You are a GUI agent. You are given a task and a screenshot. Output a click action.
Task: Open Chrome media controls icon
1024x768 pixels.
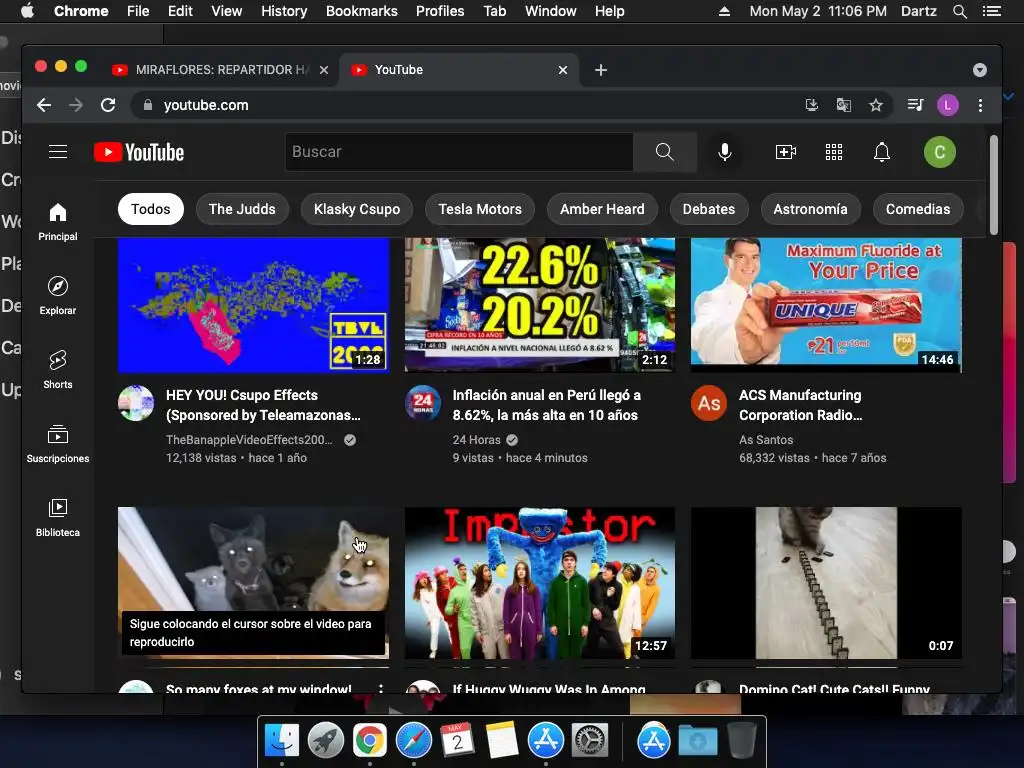[x=916, y=105]
